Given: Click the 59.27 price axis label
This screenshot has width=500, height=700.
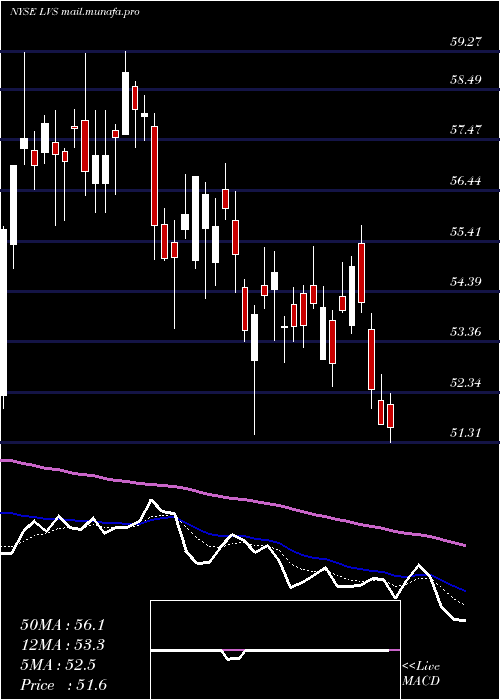Looking at the screenshot, I should [465, 42].
